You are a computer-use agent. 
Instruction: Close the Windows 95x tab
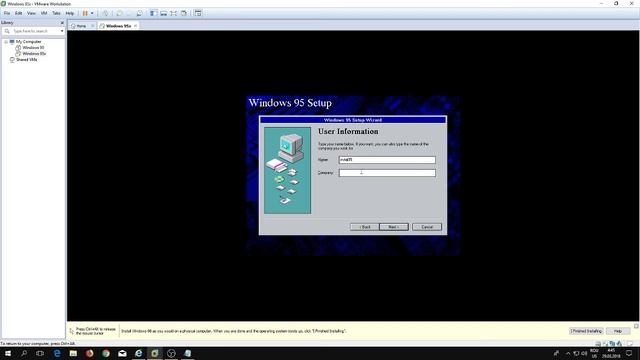tap(136, 26)
